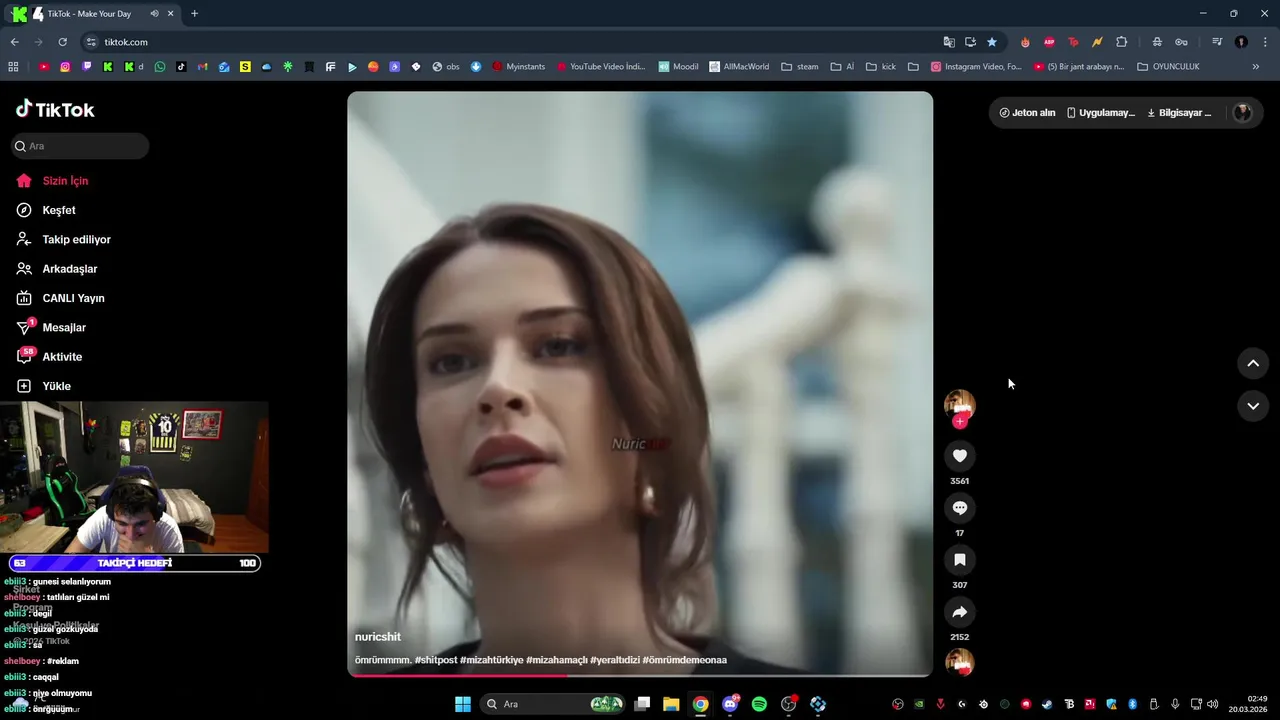Open the AdBlock Plus extension icon
The image size is (1280, 720).
point(1049,42)
